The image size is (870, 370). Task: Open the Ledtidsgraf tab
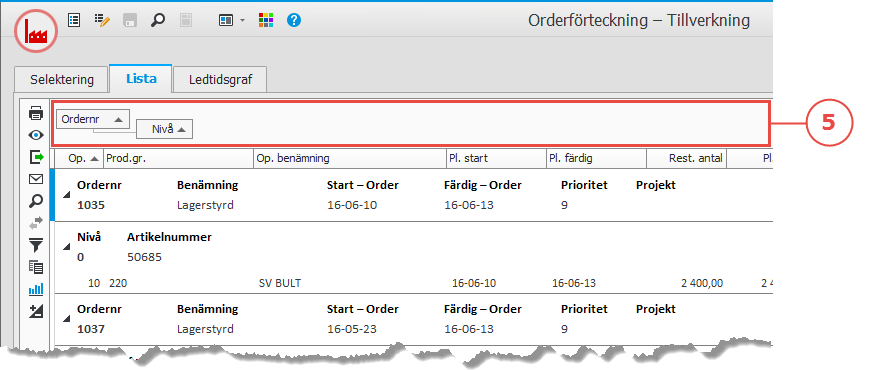(220, 79)
